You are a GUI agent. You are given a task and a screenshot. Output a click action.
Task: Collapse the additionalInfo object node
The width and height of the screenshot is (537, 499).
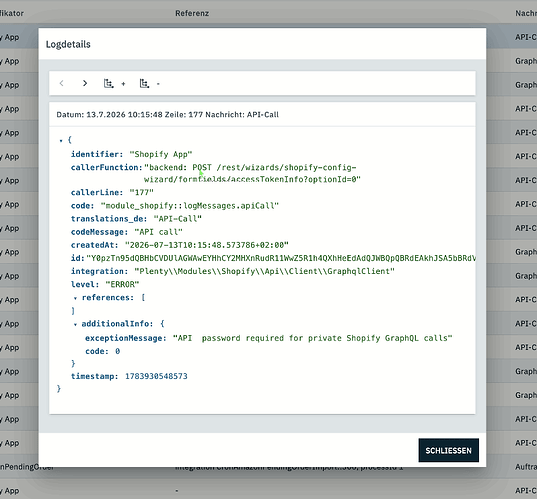point(75,324)
